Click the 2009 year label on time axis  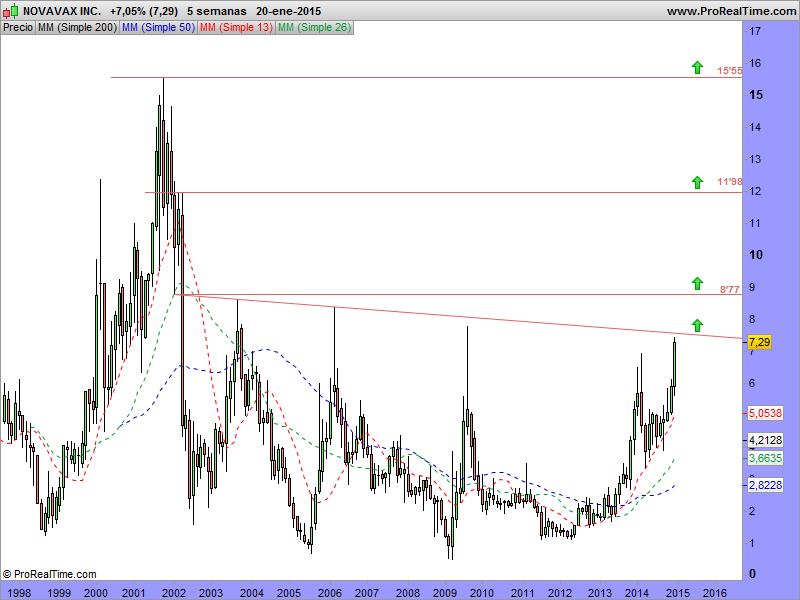(444, 593)
